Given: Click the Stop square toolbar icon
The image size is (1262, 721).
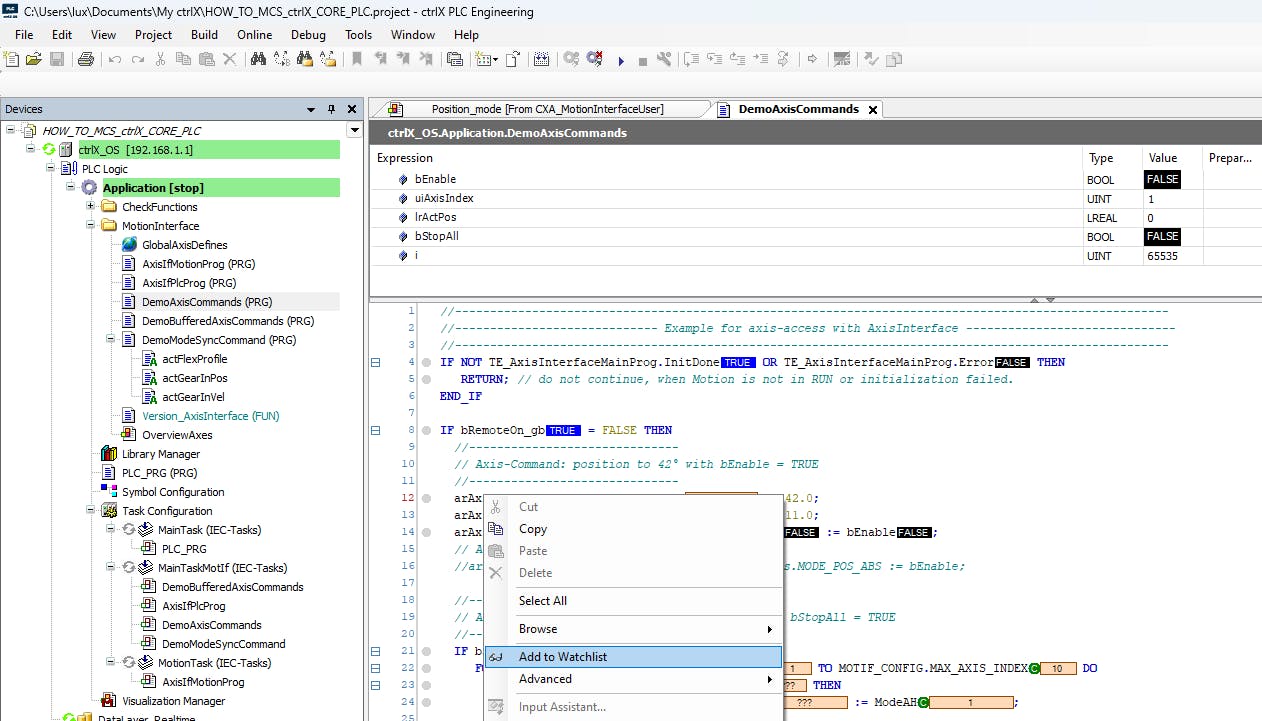Looking at the screenshot, I should (643, 61).
